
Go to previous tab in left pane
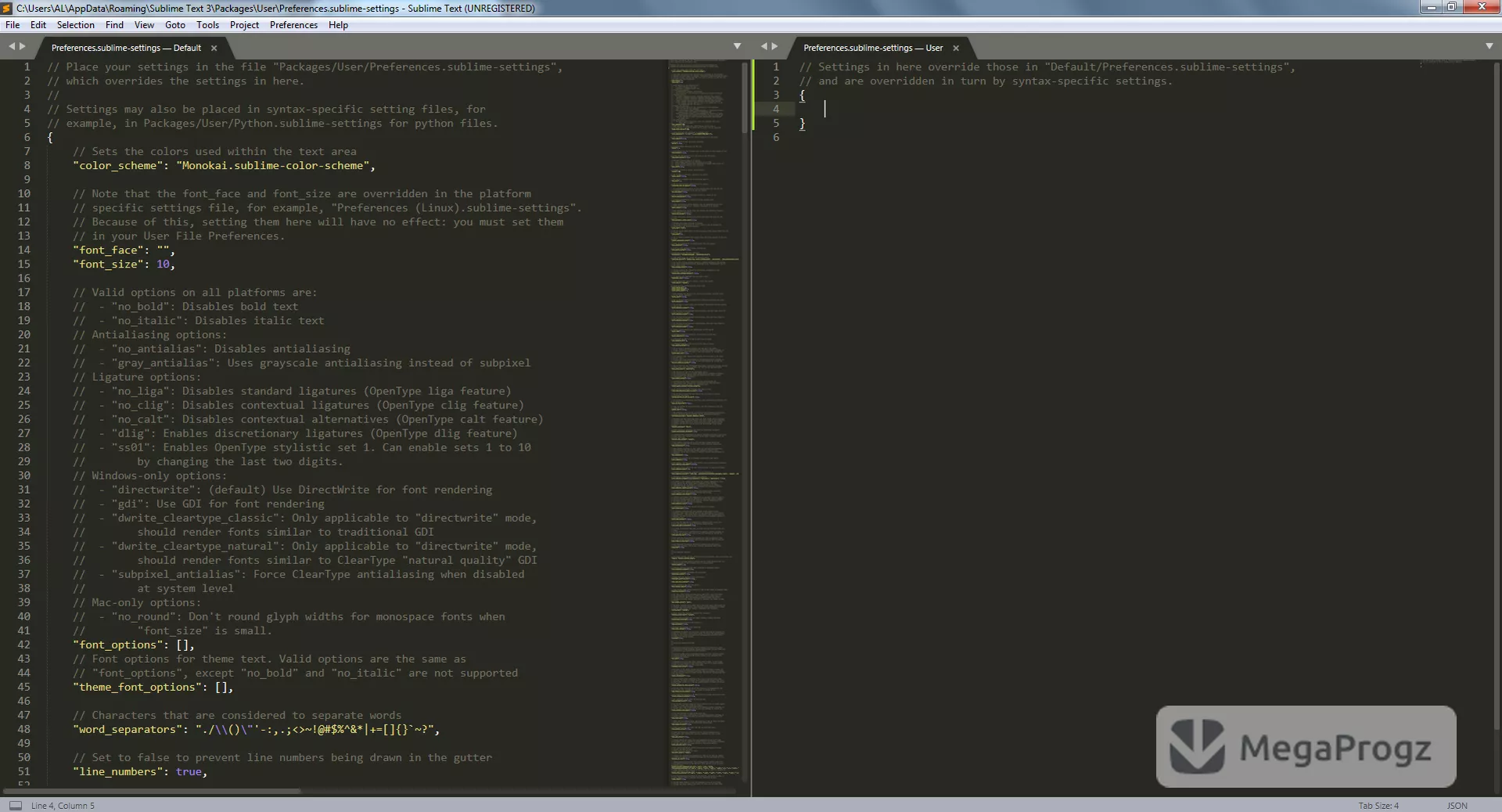[12, 46]
